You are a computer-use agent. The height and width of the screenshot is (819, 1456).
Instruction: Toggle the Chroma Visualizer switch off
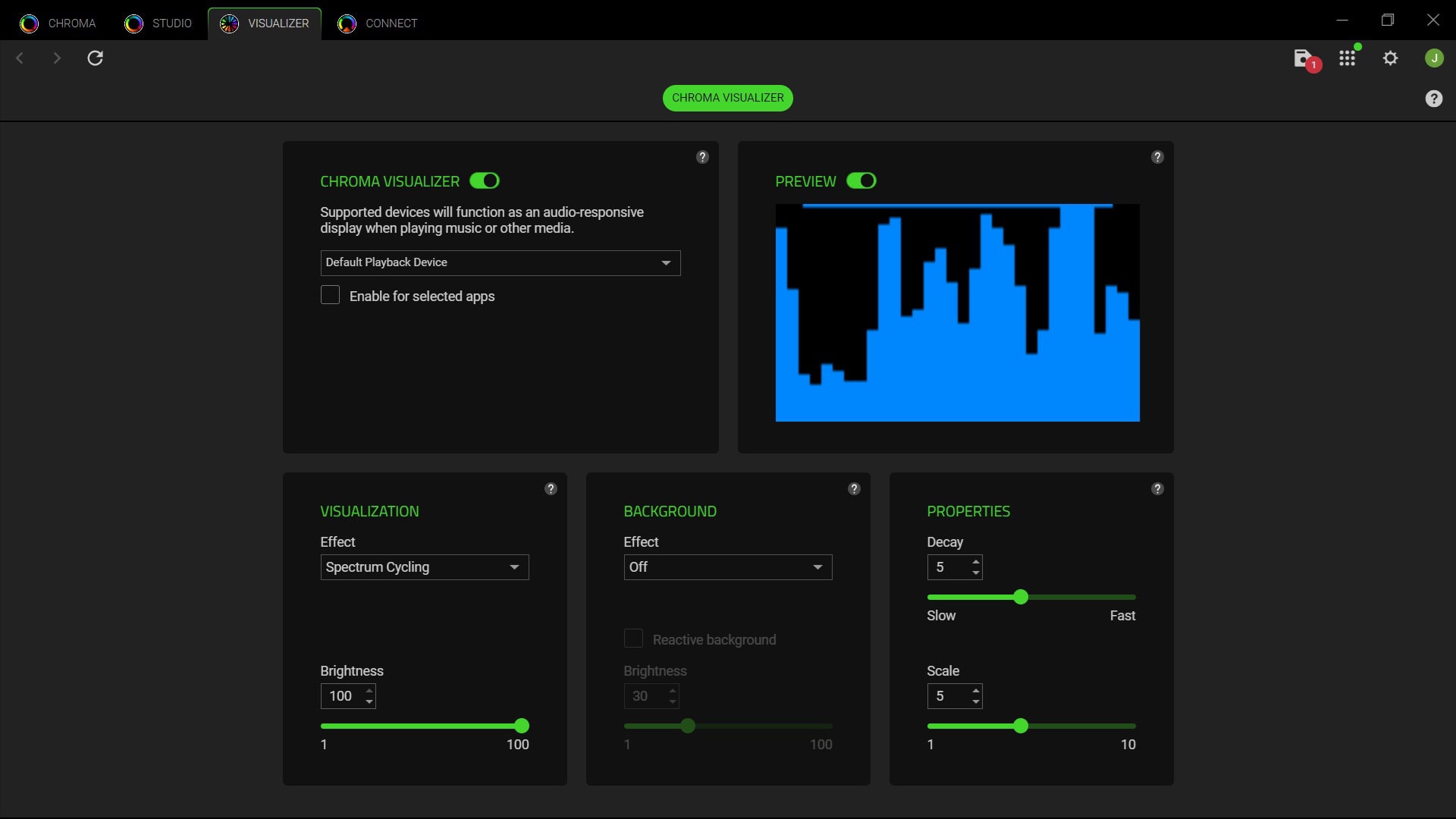click(484, 181)
